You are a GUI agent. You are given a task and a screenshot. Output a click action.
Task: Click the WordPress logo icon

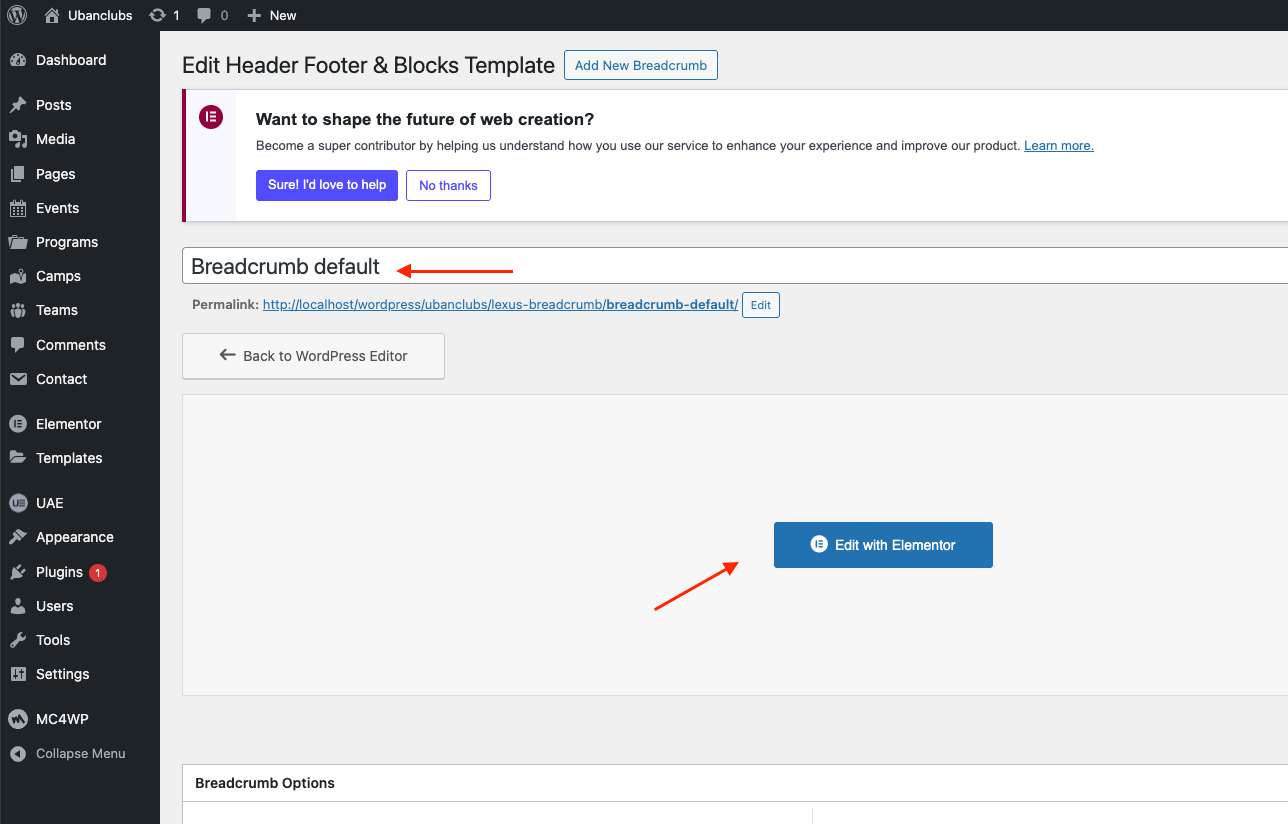[17, 15]
